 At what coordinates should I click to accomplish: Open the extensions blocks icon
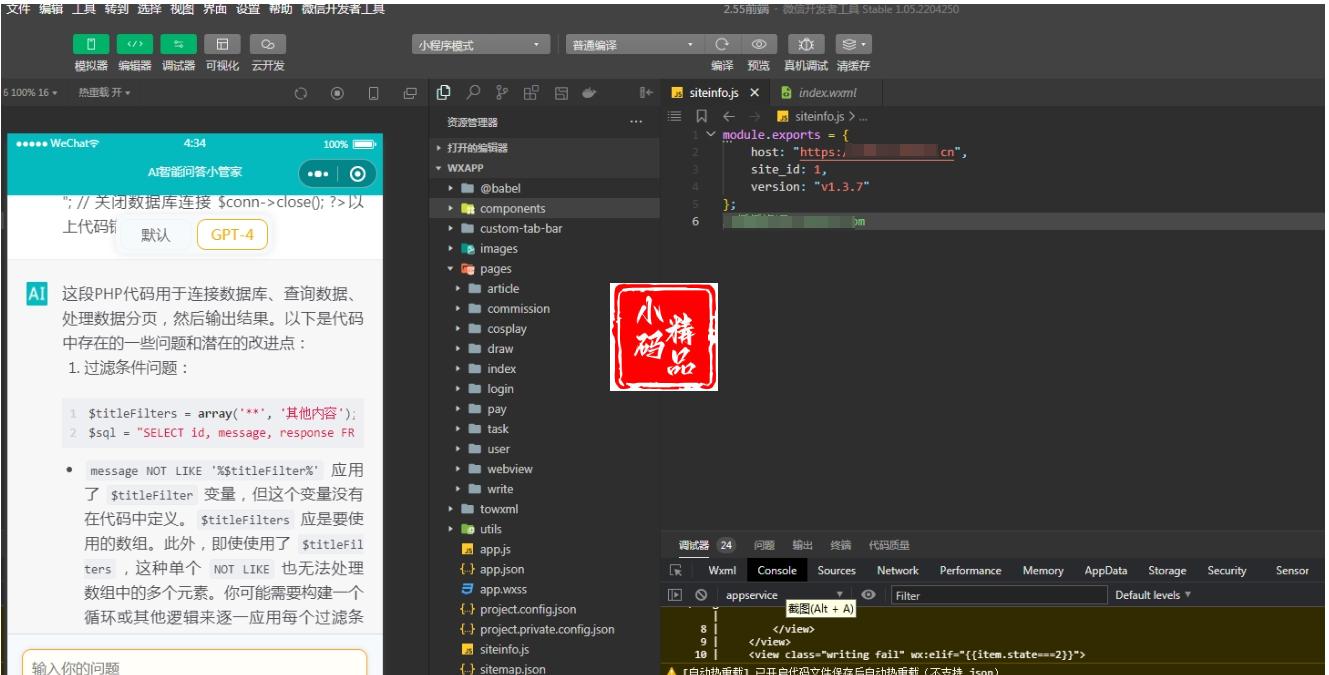(x=531, y=92)
